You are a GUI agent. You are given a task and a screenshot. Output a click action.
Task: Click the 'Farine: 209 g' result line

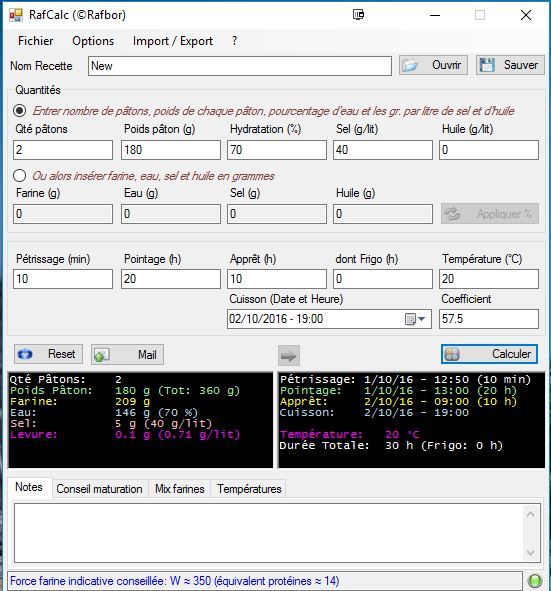tap(80, 401)
